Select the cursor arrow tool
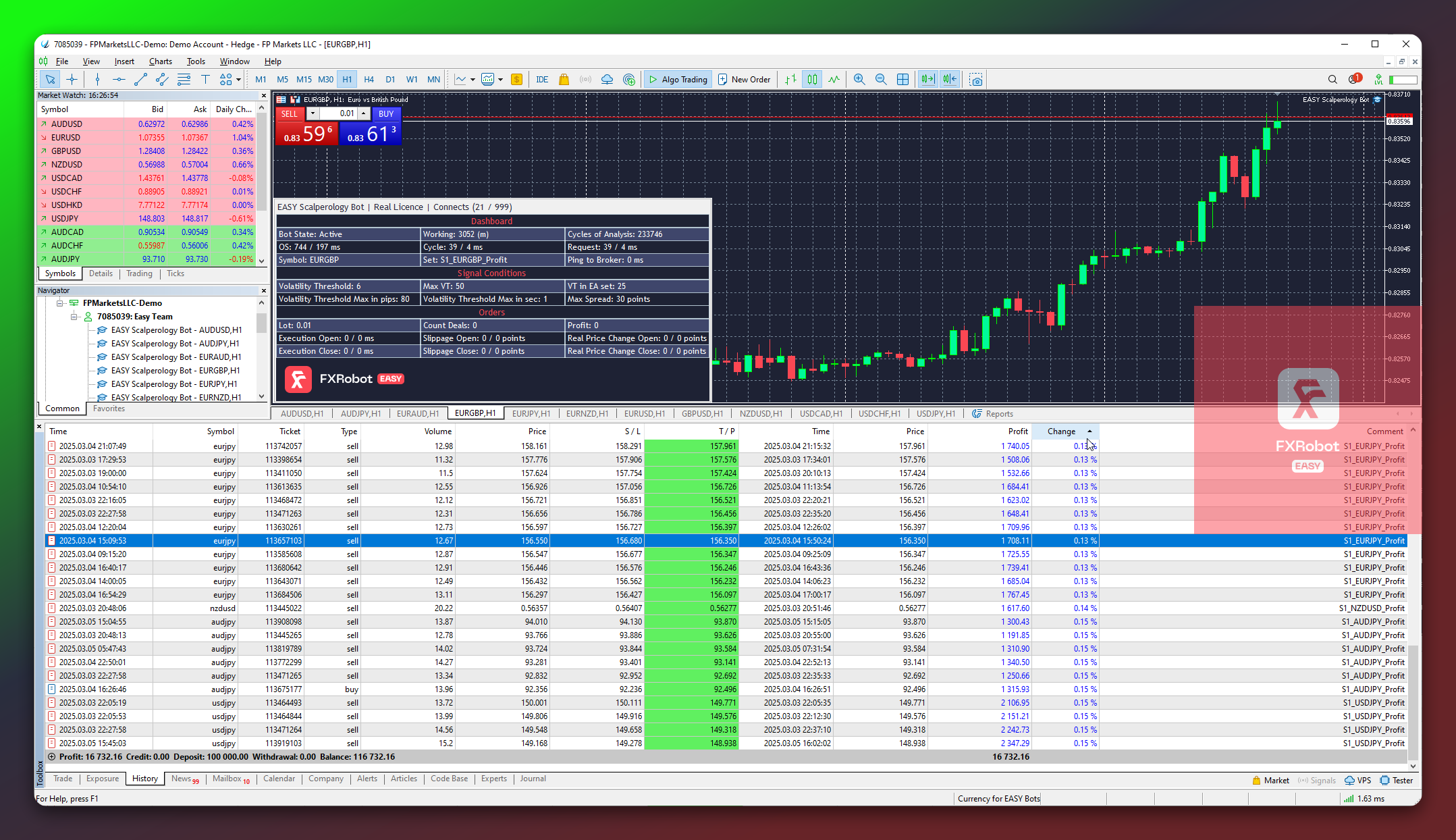 [x=50, y=80]
